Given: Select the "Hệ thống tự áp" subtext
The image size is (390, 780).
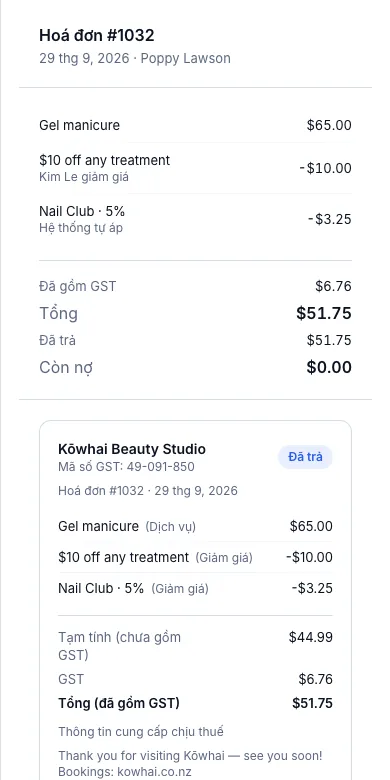Looking at the screenshot, I should [81, 228].
